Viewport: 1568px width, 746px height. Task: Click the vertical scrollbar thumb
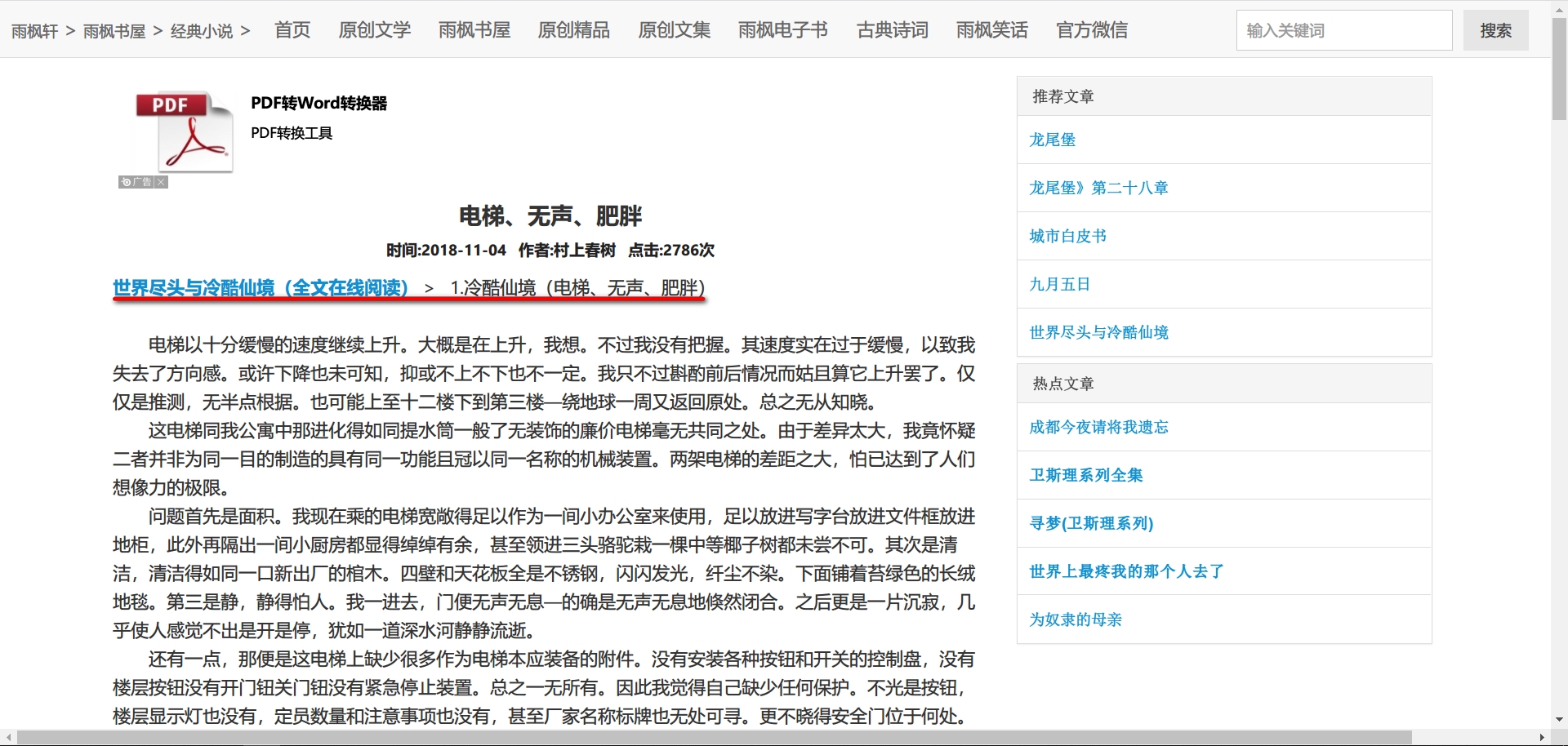pos(1559,69)
